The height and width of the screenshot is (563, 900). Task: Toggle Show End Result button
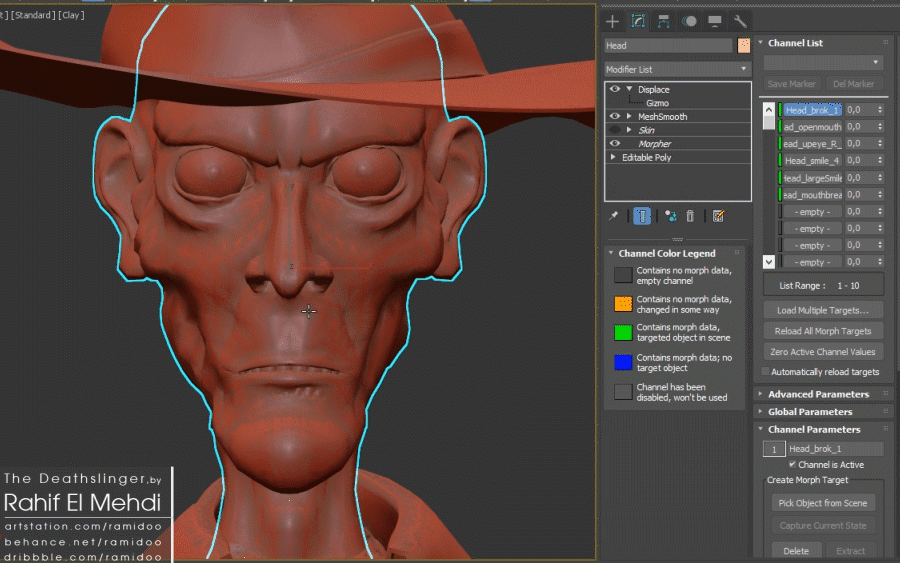(x=642, y=216)
